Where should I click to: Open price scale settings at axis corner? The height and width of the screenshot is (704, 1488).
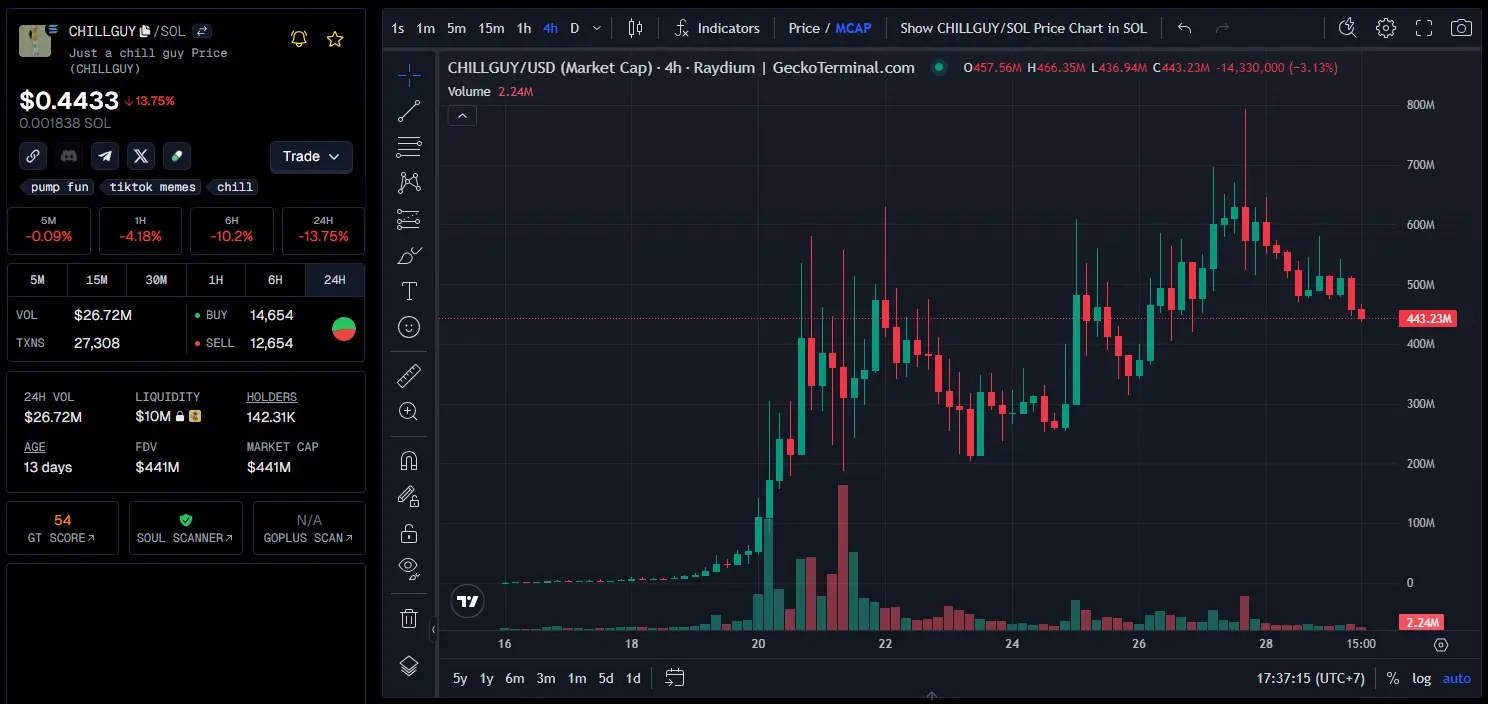(x=1441, y=645)
